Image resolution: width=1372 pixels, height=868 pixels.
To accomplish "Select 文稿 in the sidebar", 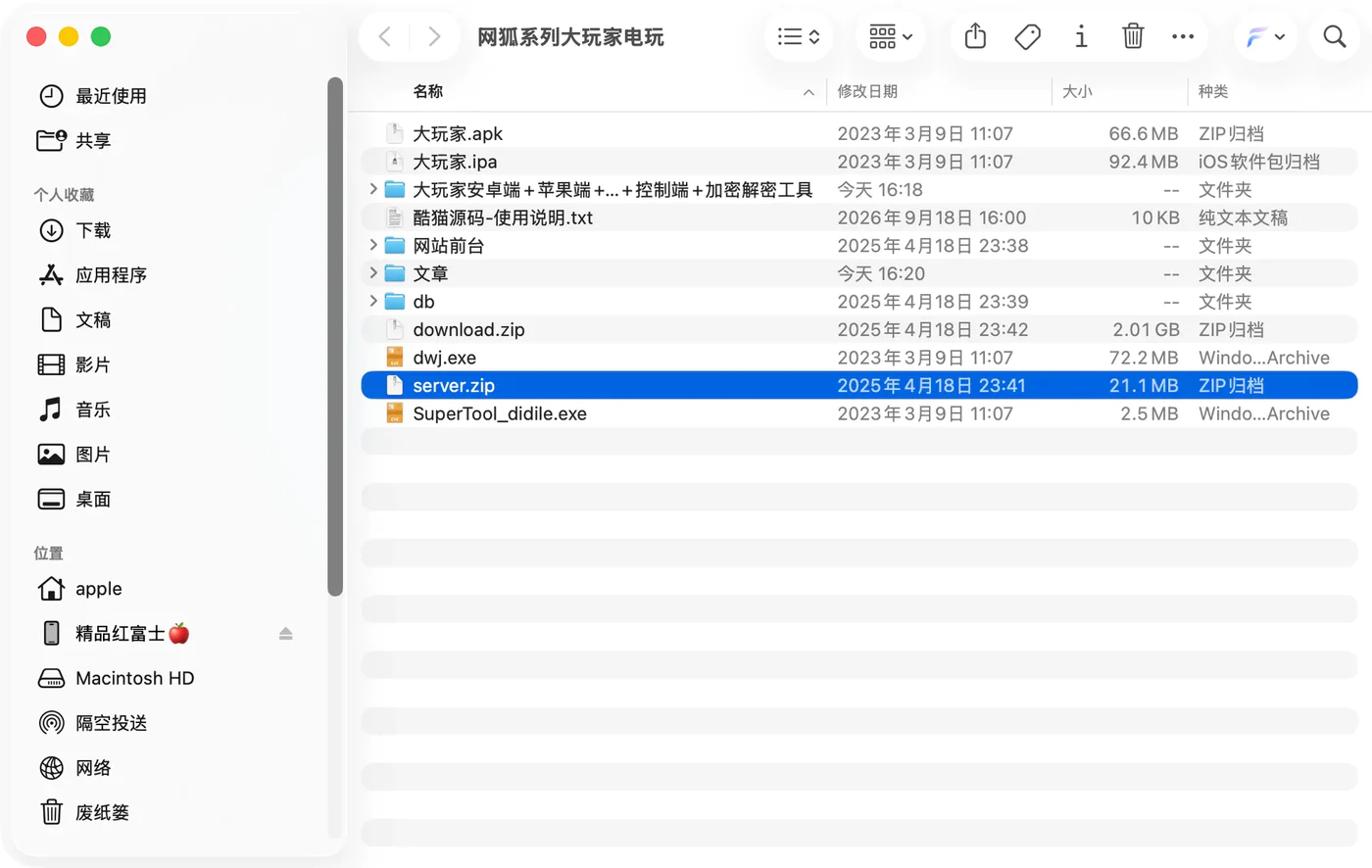I will tap(74, 320).
